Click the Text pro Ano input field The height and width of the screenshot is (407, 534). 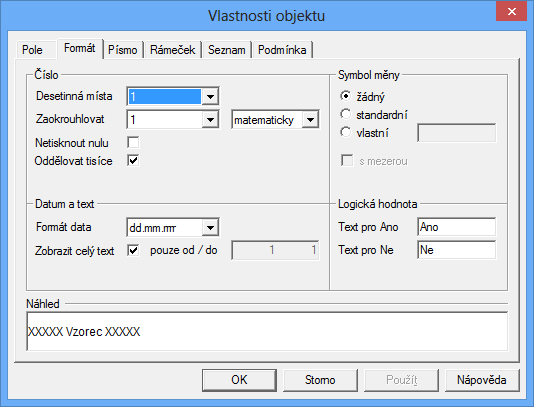pos(456,227)
